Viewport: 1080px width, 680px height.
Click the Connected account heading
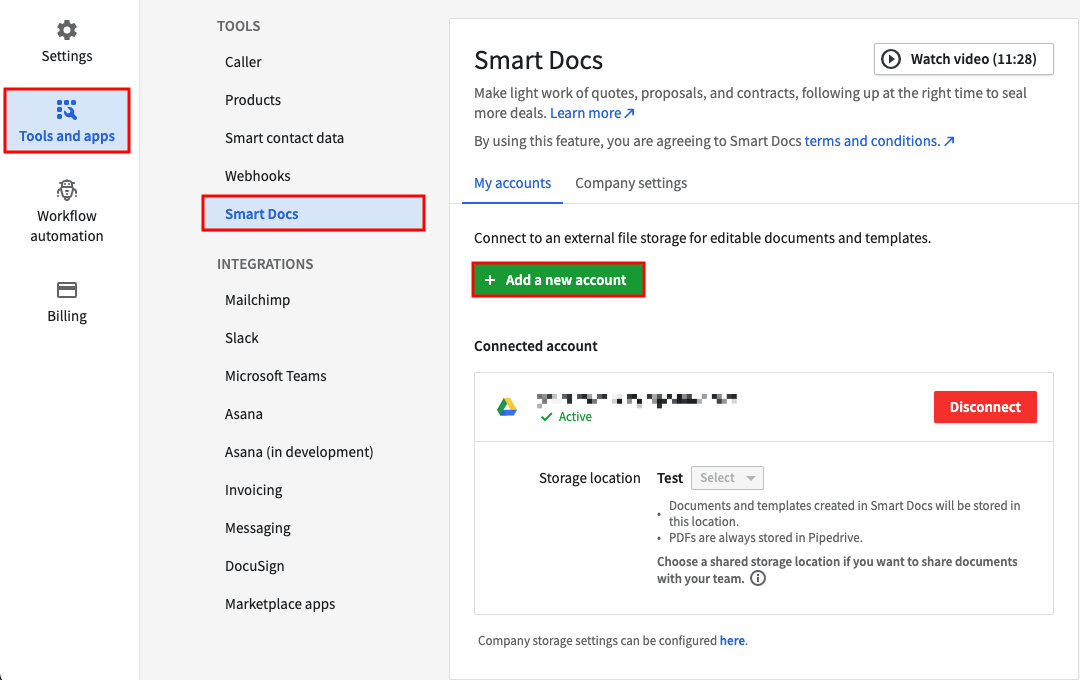click(536, 346)
